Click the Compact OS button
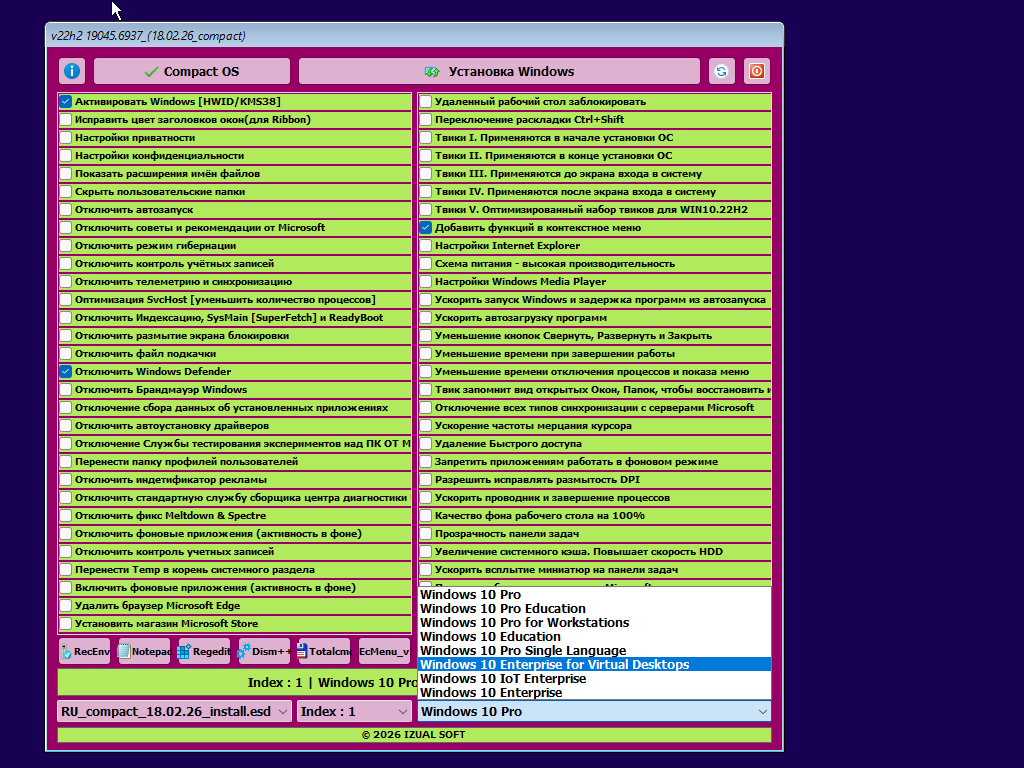 click(x=192, y=72)
